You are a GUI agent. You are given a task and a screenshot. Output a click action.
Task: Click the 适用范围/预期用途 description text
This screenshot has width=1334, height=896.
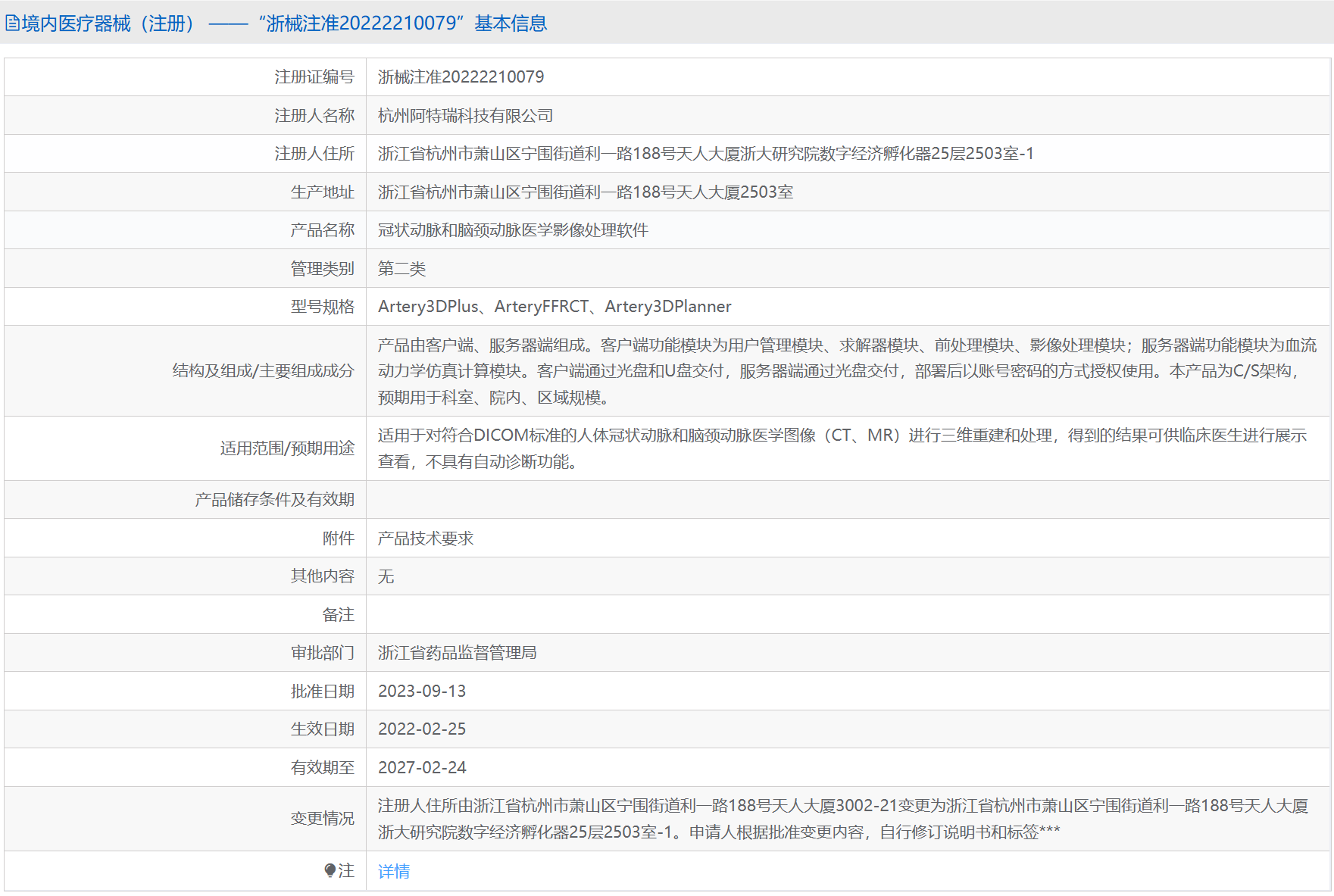pyautogui.click(x=842, y=448)
